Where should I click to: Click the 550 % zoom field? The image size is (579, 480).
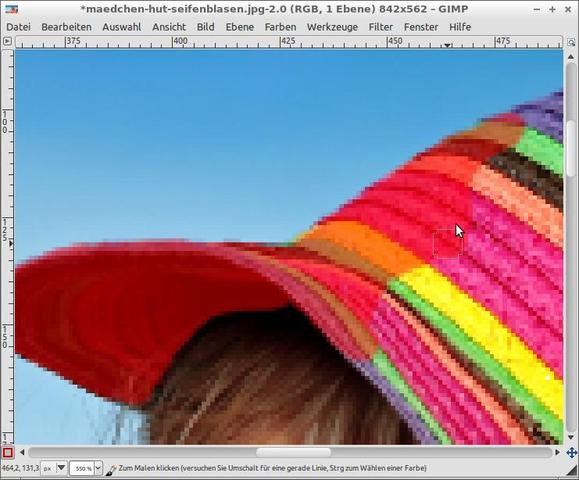[x=82, y=468]
